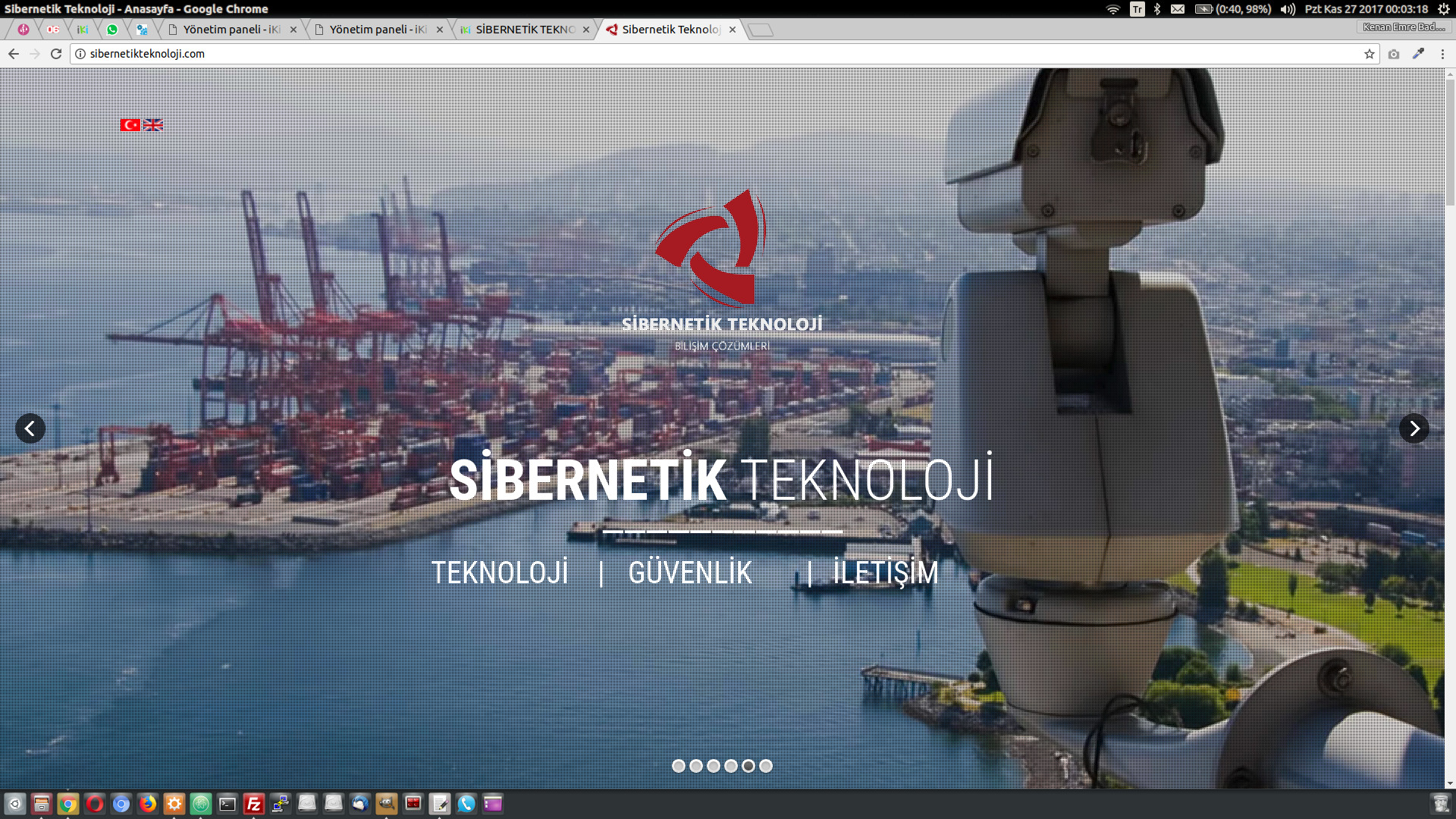Go back to the previous page
The width and height of the screenshot is (1456, 819).
(14, 54)
